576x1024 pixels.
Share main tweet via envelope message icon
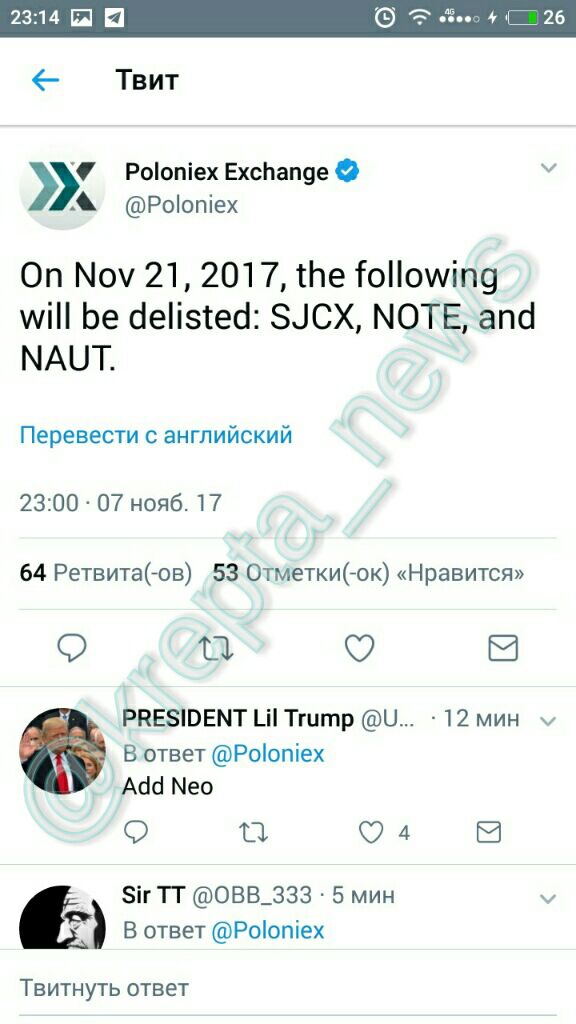503,648
